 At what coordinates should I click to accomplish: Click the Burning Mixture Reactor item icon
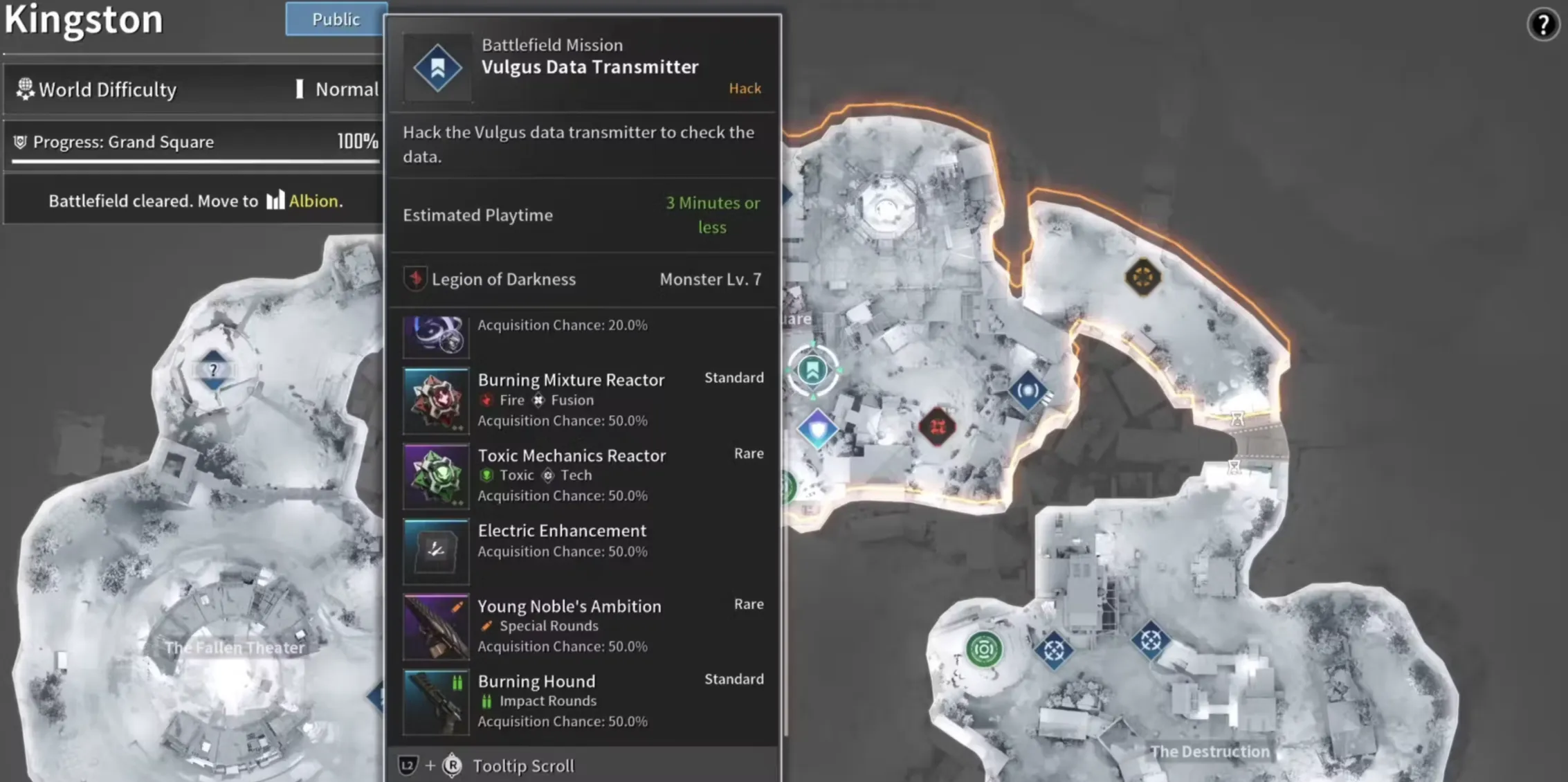[x=435, y=400]
